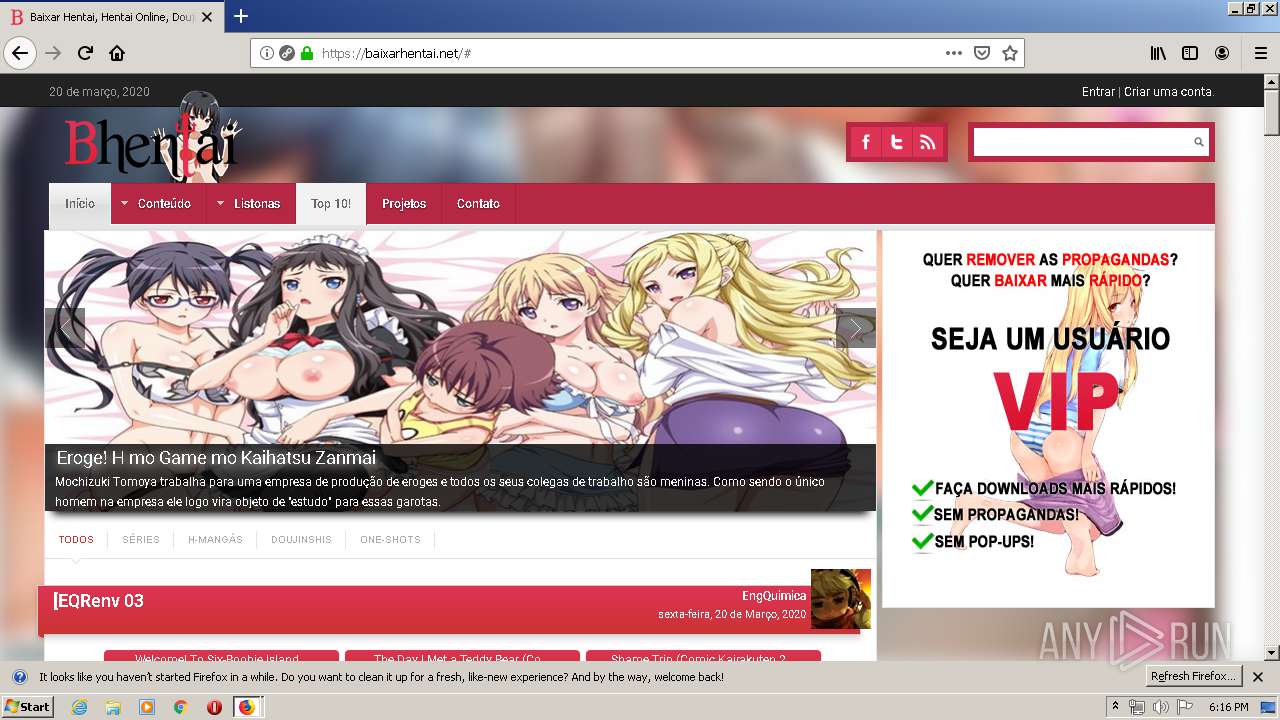Save page to Pocket
1280x720 pixels.
(x=982, y=53)
